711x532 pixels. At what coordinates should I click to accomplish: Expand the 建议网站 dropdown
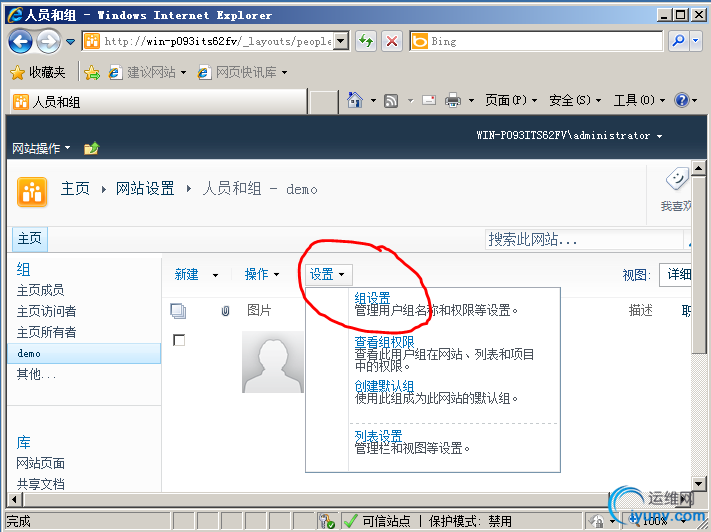tap(183, 72)
